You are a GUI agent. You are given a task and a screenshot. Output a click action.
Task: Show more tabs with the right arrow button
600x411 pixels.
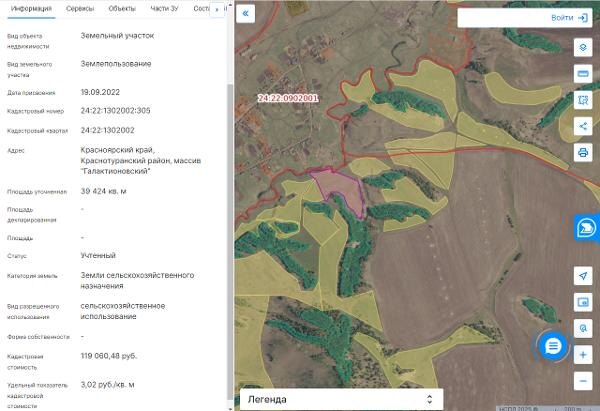[x=217, y=10]
